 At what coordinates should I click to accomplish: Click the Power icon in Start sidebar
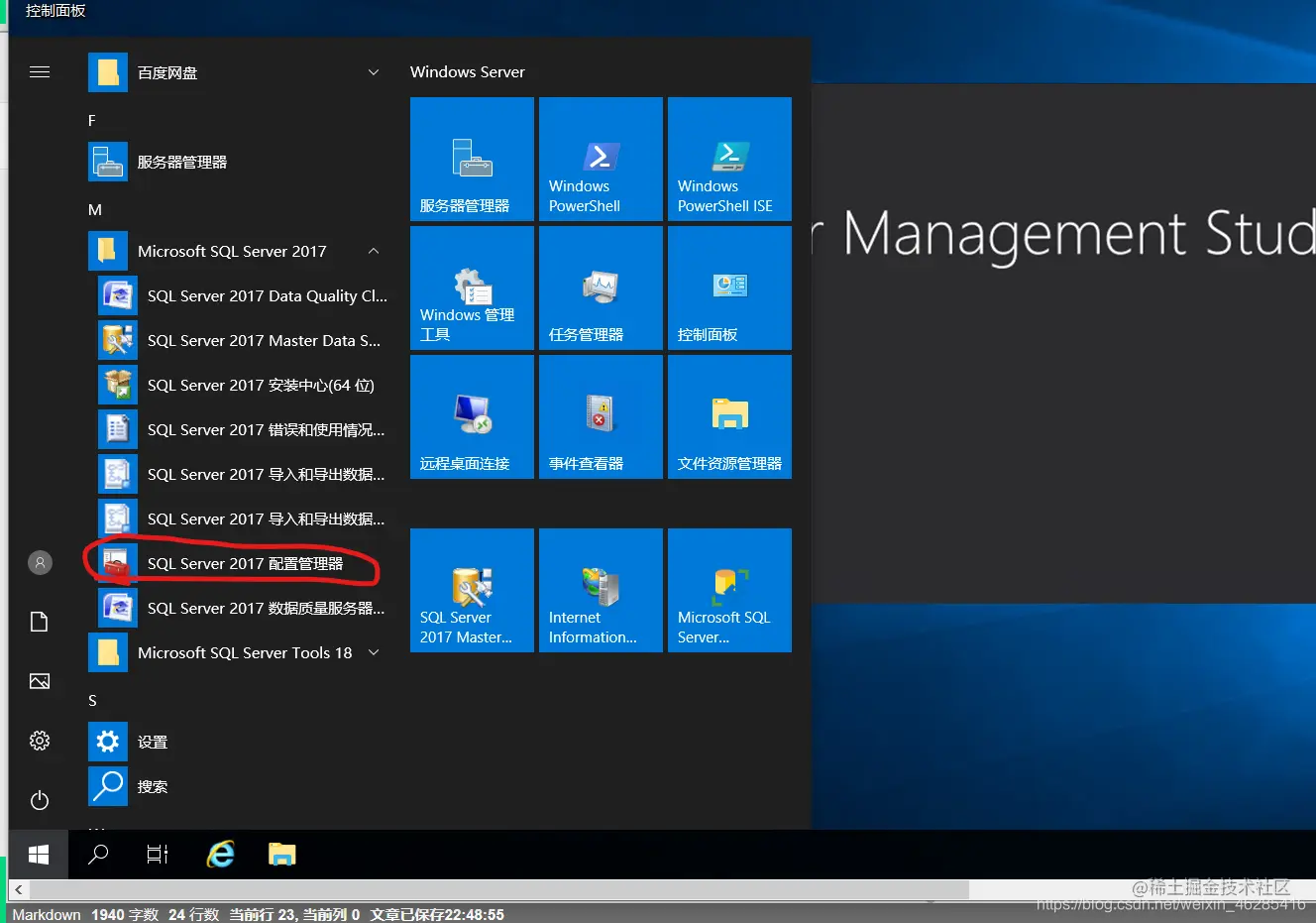point(40,800)
